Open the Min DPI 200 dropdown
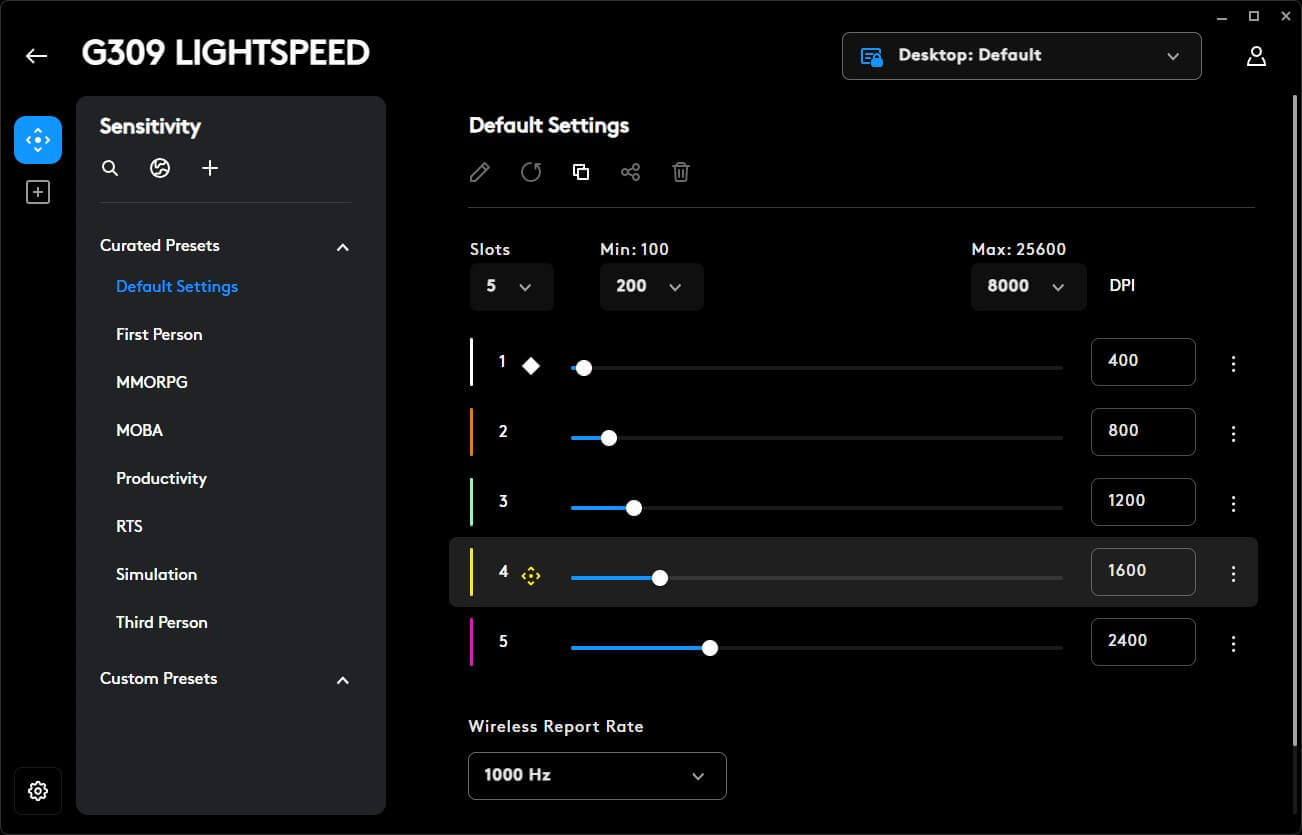Image resolution: width=1302 pixels, height=835 pixels. [x=651, y=287]
